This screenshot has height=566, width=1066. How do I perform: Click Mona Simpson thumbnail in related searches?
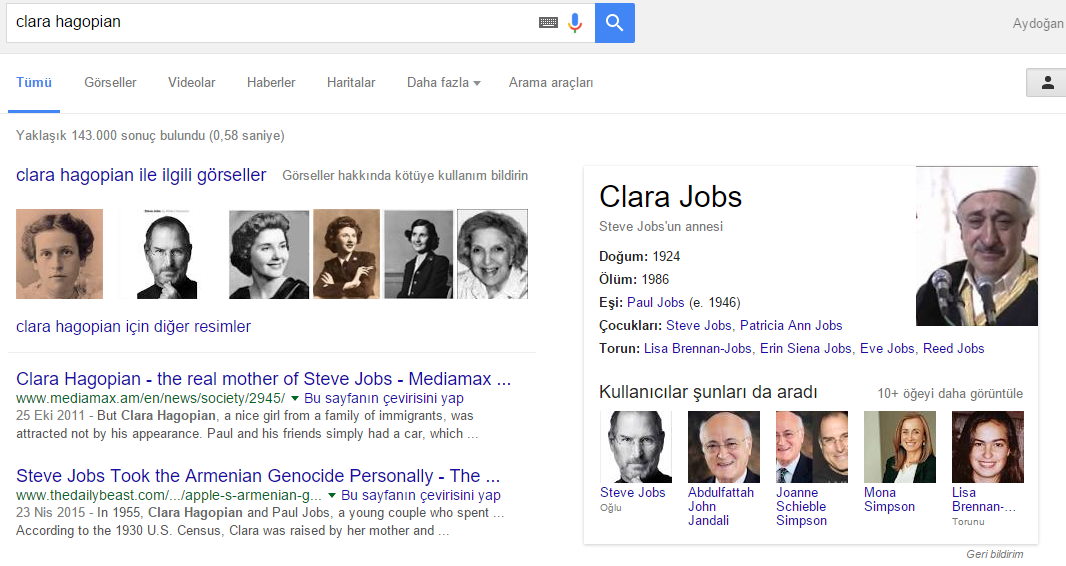point(900,447)
